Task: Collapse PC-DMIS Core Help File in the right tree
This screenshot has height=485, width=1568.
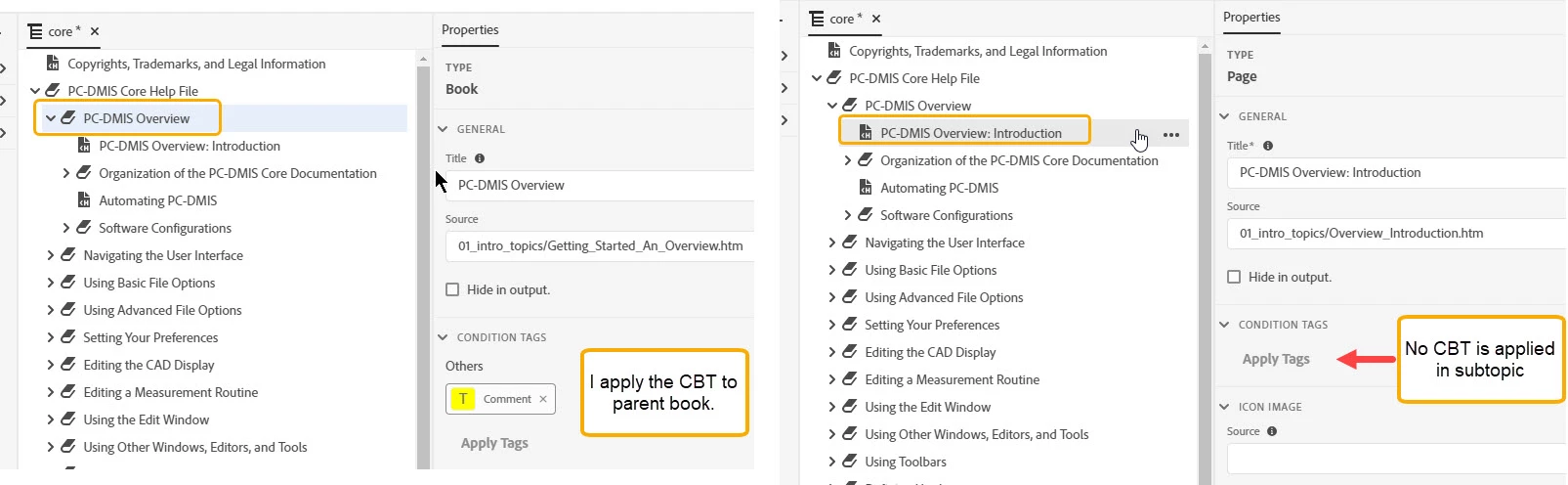Action: pyautogui.click(x=817, y=78)
